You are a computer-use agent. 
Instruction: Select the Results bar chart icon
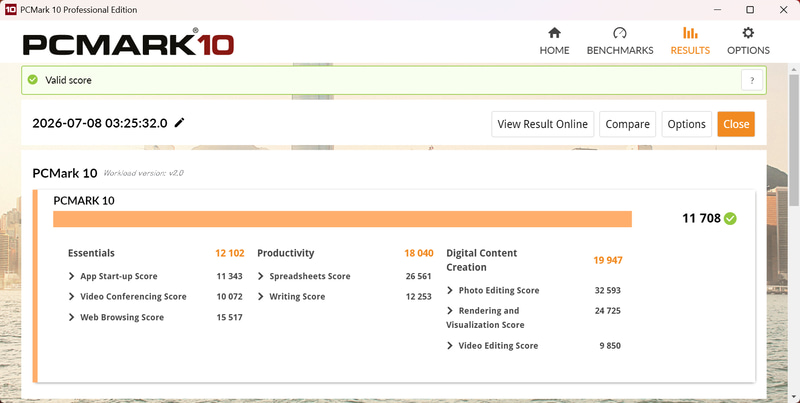pos(690,33)
